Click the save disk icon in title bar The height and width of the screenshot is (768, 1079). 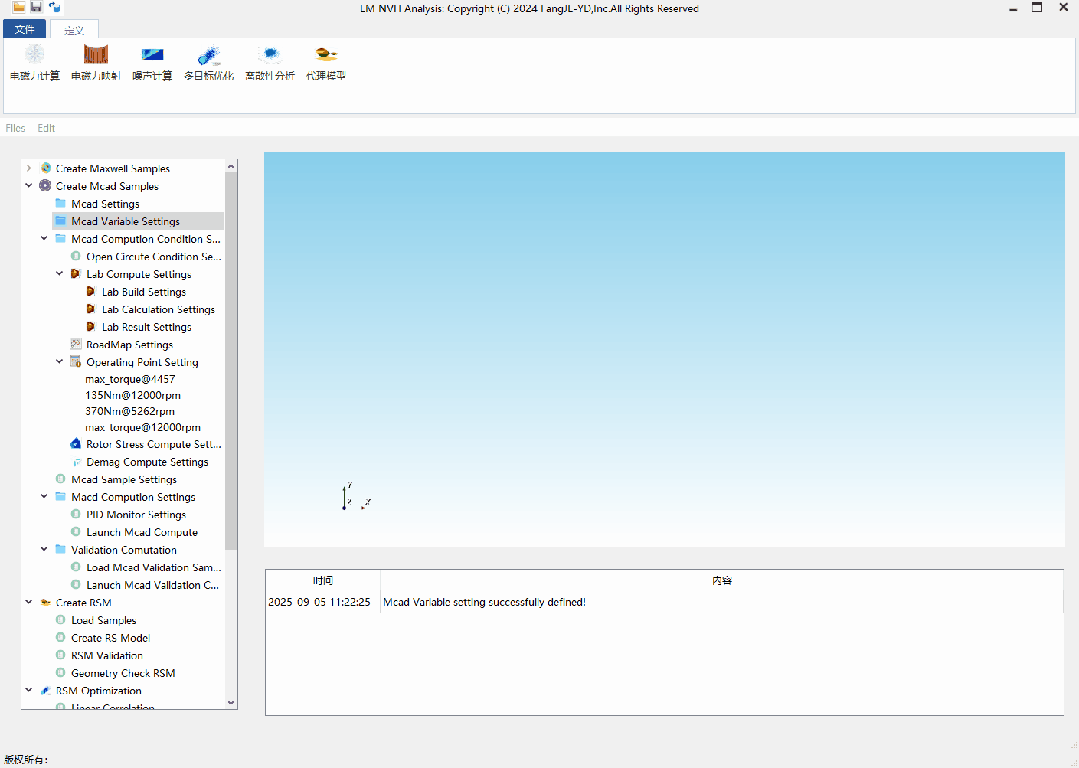[x=36, y=7]
